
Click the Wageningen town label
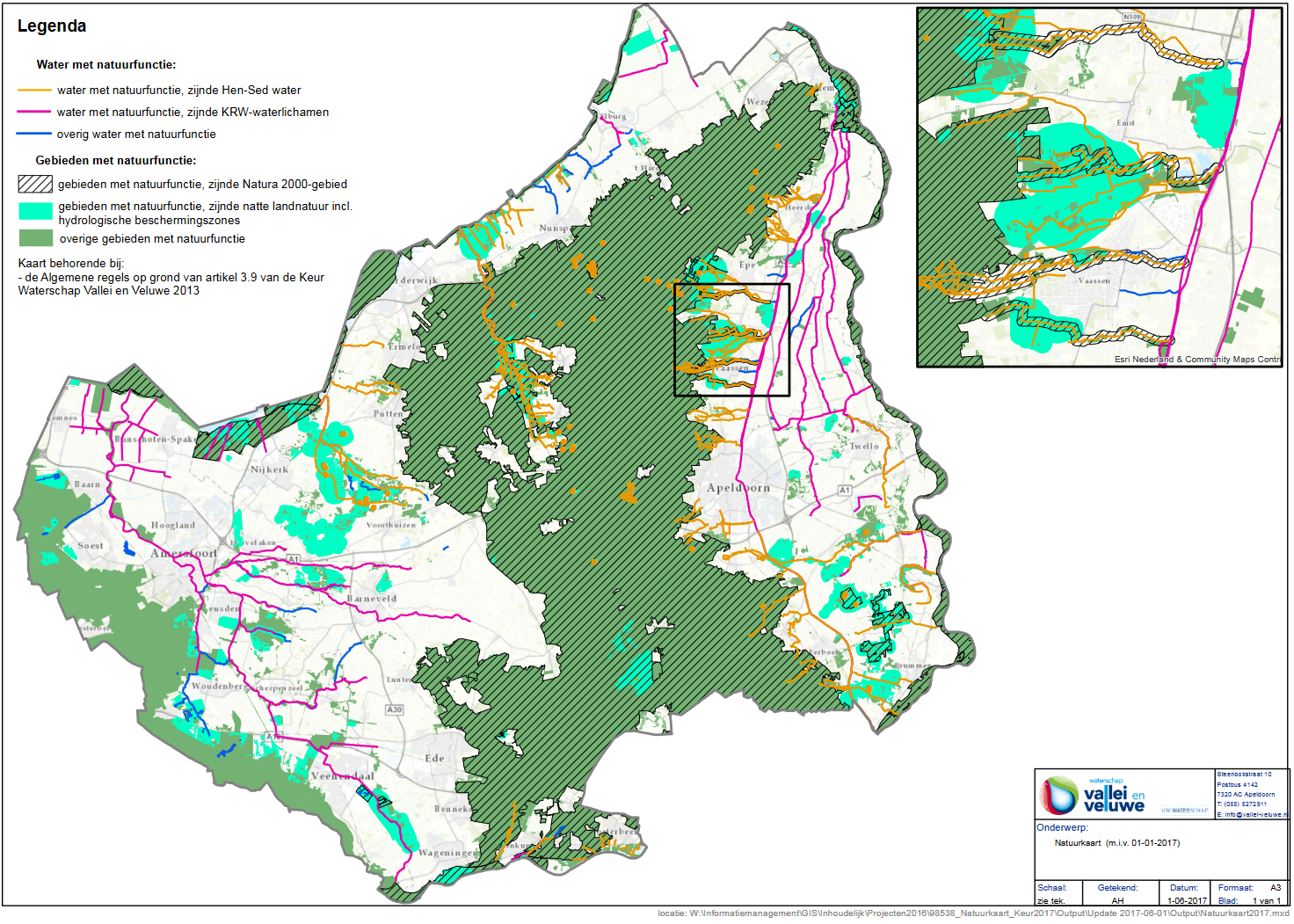[x=448, y=853]
